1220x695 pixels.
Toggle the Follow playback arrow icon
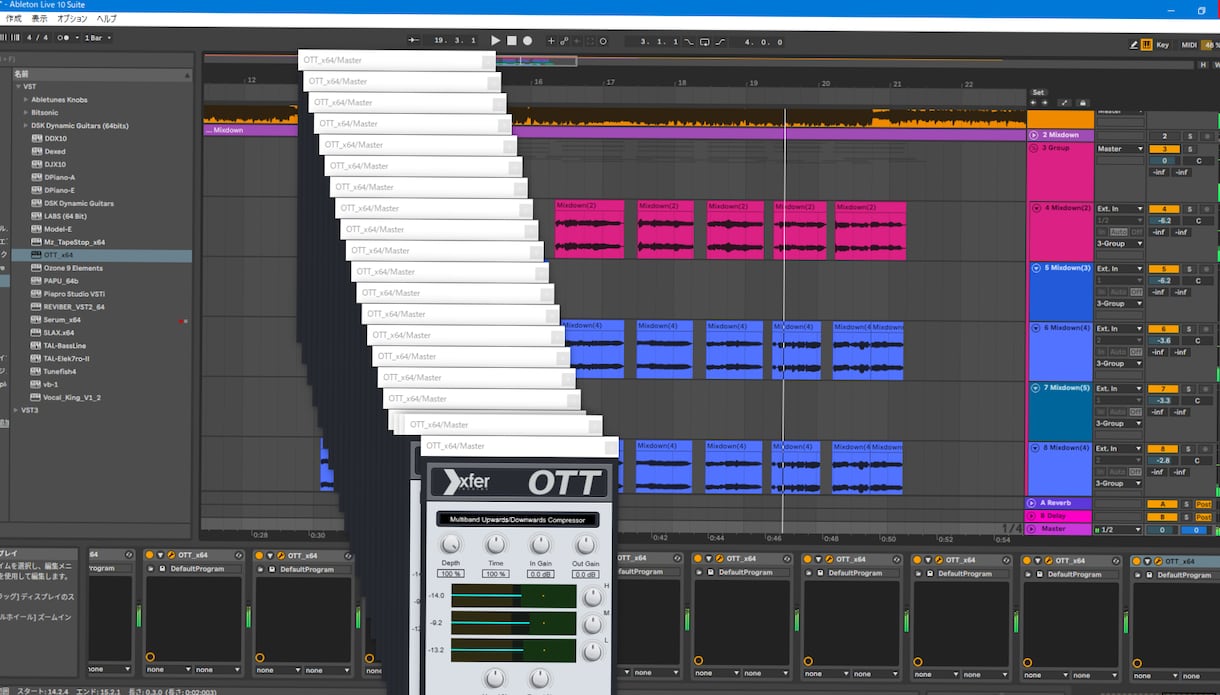(414, 41)
